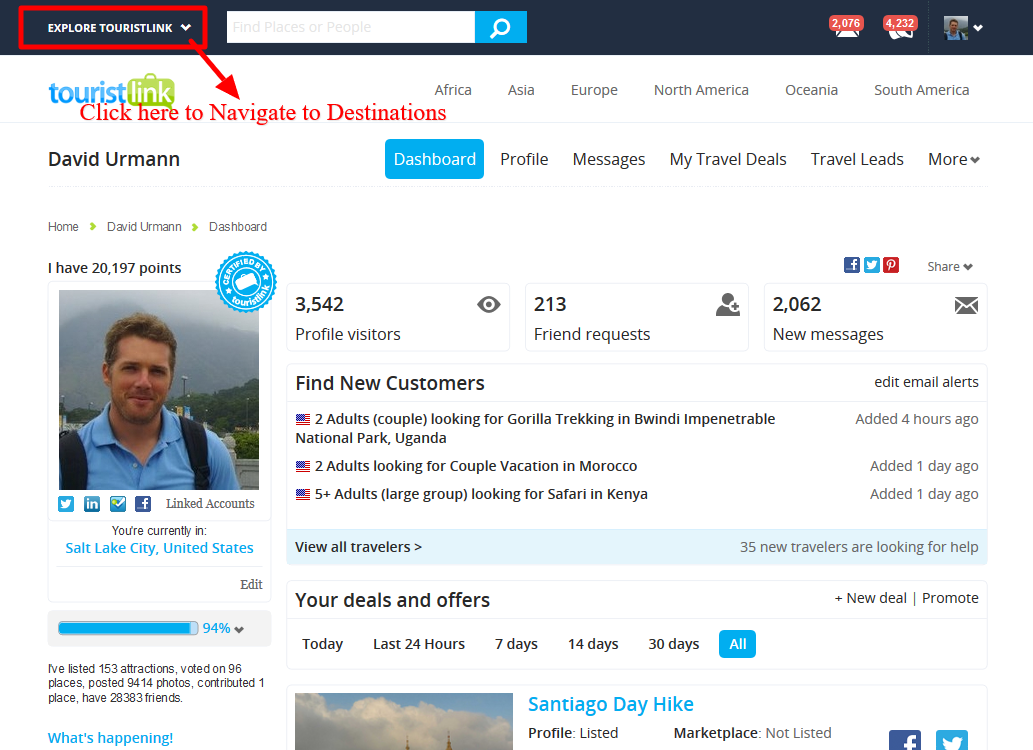The width and height of the screenshot is (1033, 750).
Task: Navigate to Africa
Action: (x=453, y=90)
